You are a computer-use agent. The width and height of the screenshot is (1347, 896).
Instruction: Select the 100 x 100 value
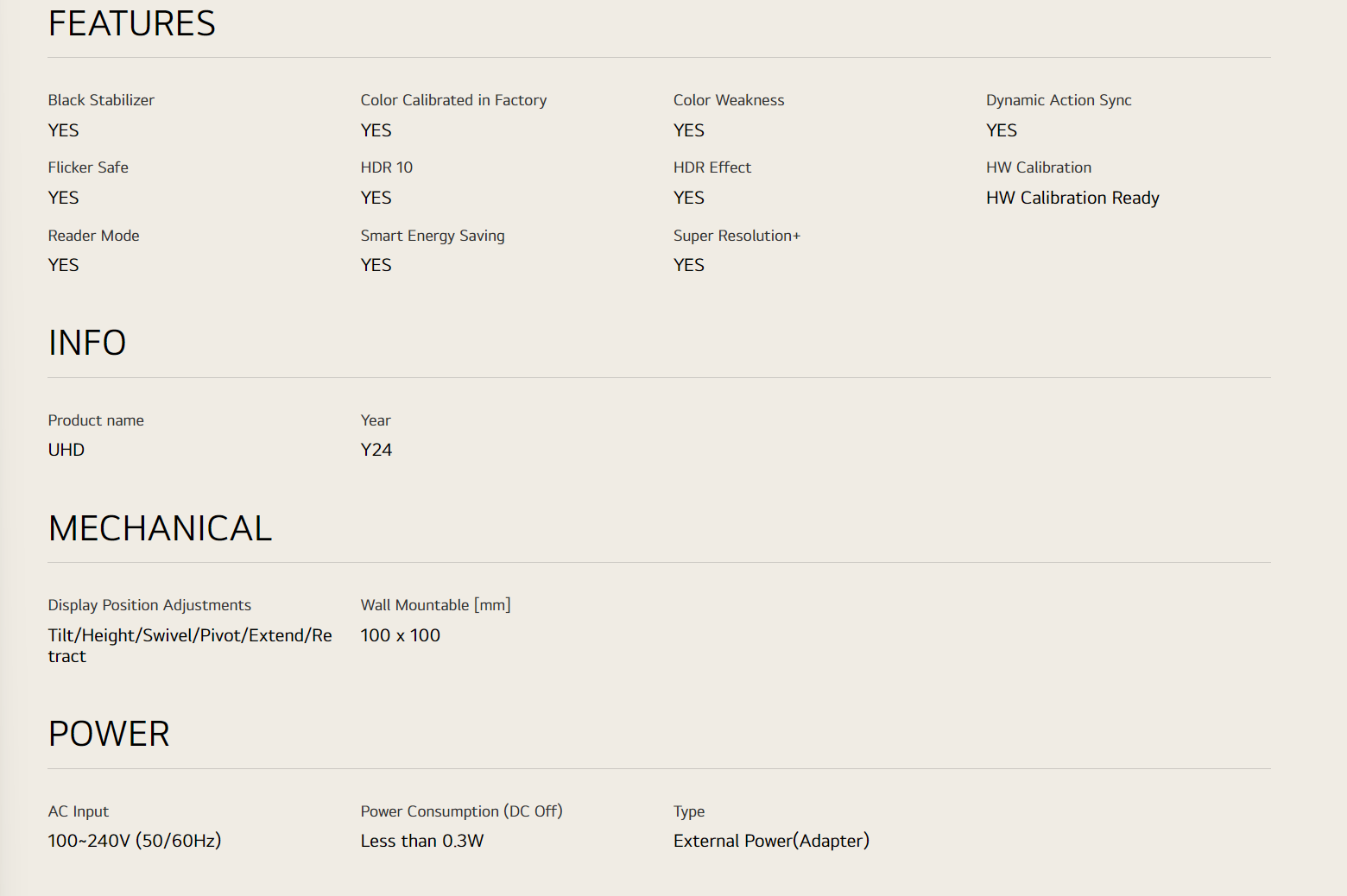point(401,635)
